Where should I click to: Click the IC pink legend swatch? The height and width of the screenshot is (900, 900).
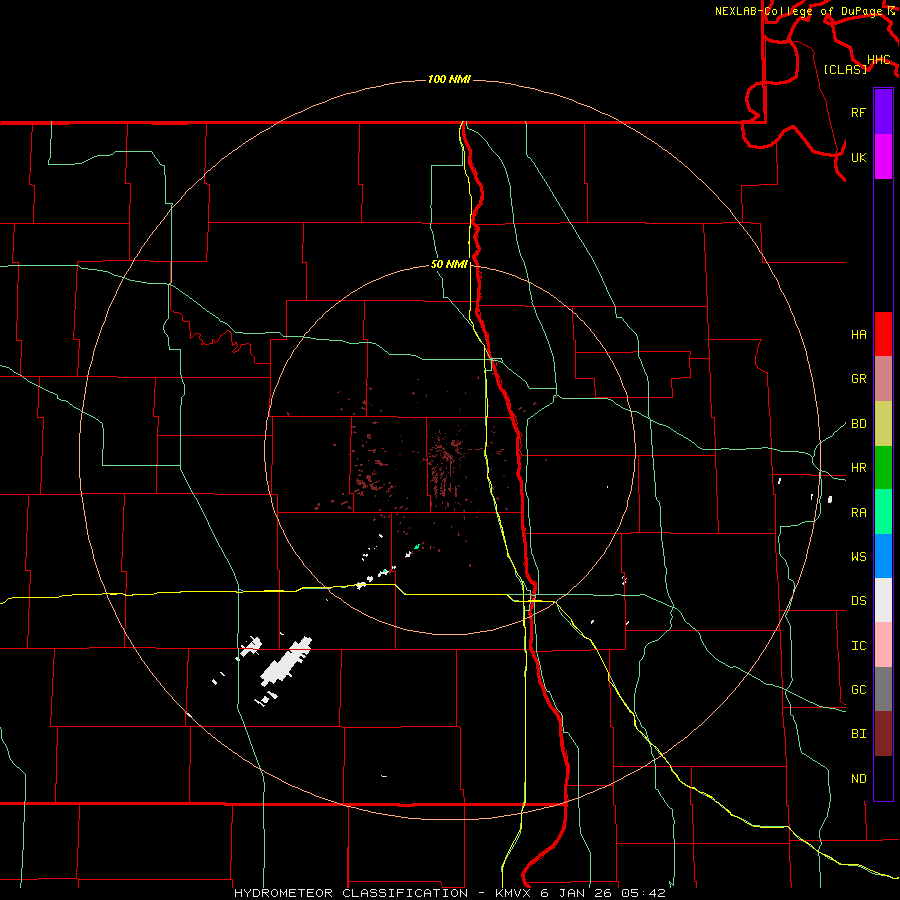[x=883, y=645]
